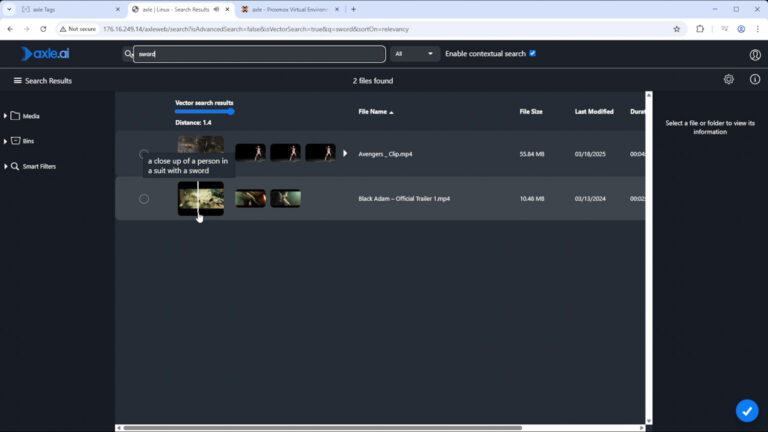Viewport: 768px width, 432px height.
Task: Click the browser address bar URL
Action: point(256,29)
